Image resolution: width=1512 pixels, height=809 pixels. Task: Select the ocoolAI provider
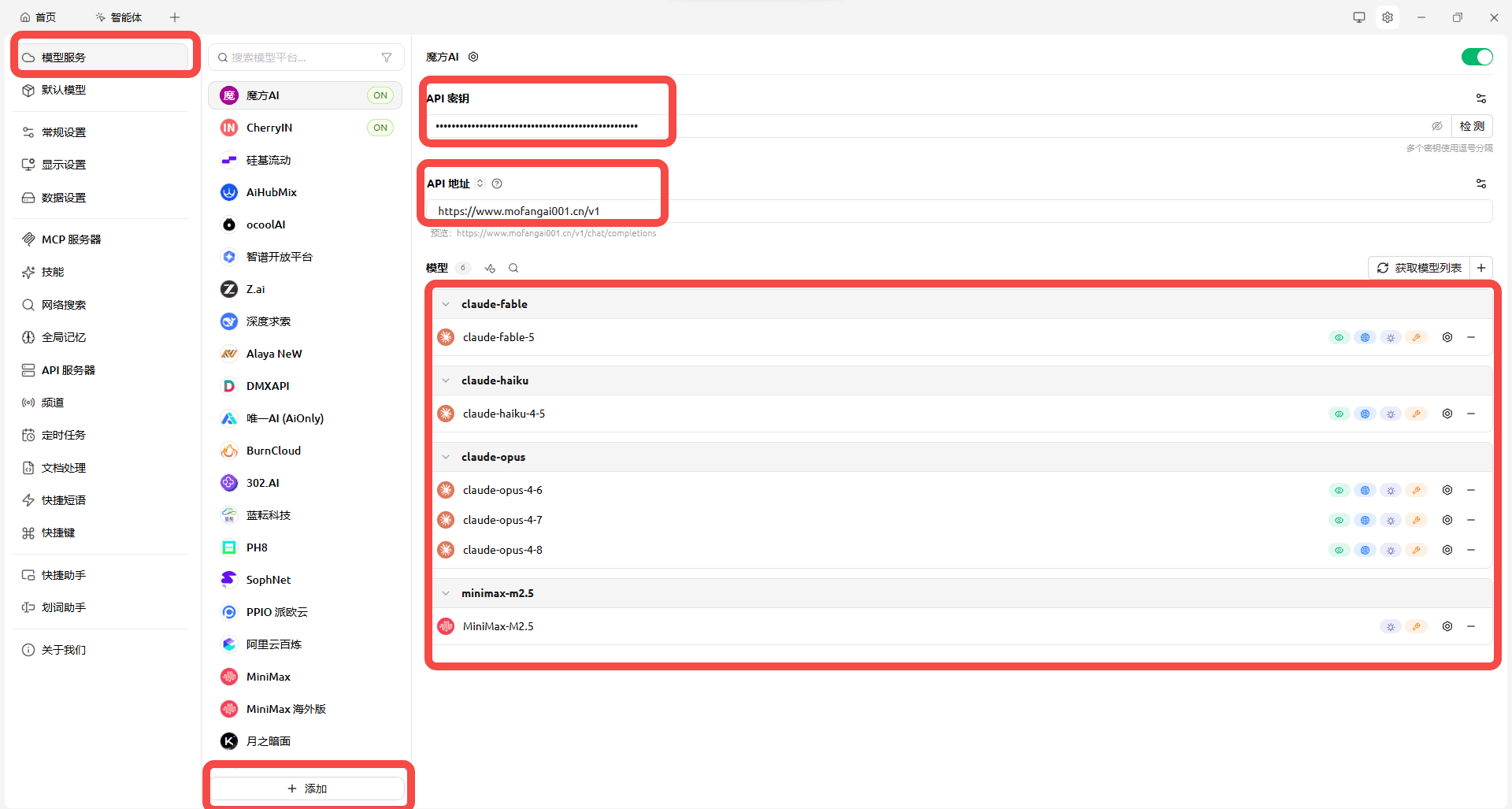[306, 225]
